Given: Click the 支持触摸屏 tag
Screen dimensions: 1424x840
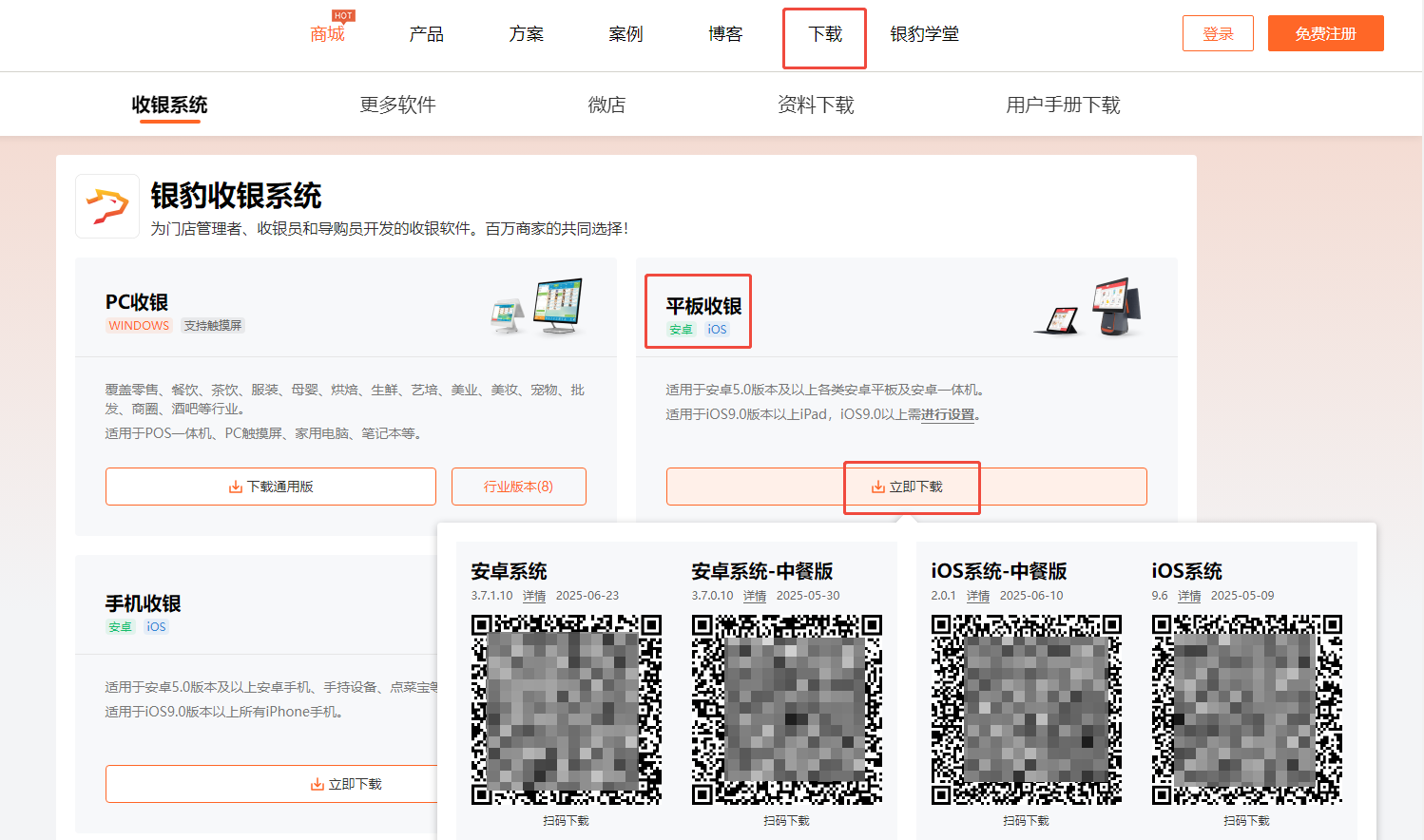Looking at the screenshot, I should coord(213,326).
